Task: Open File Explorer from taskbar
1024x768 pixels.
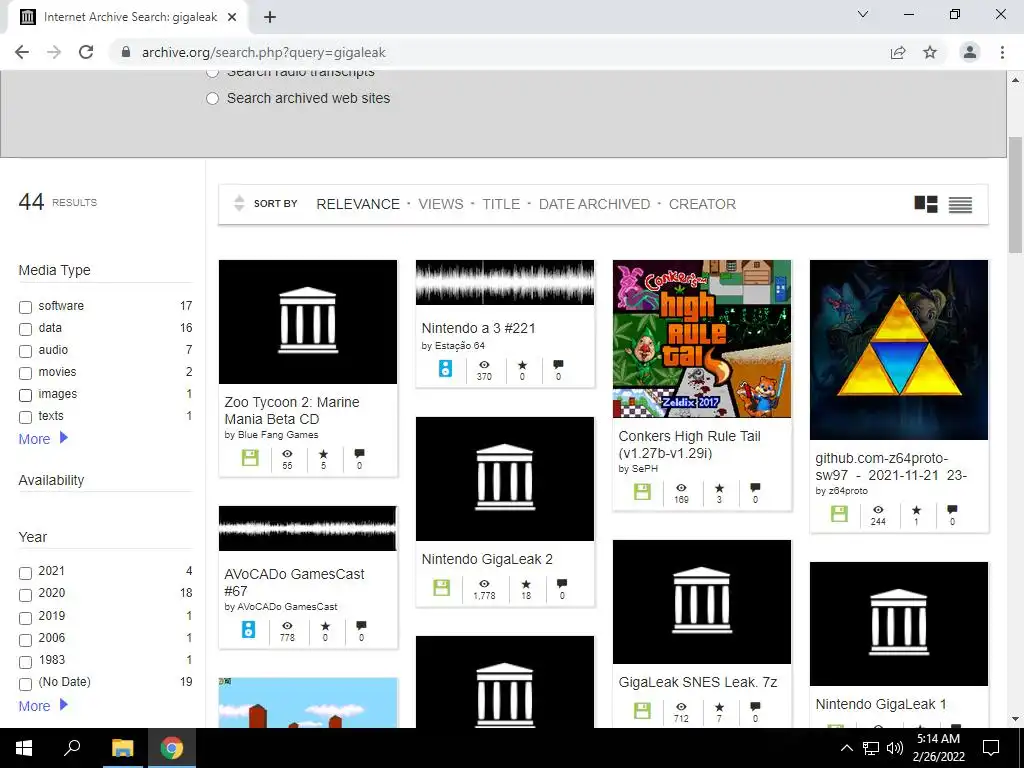Action: tap(122, 748)
